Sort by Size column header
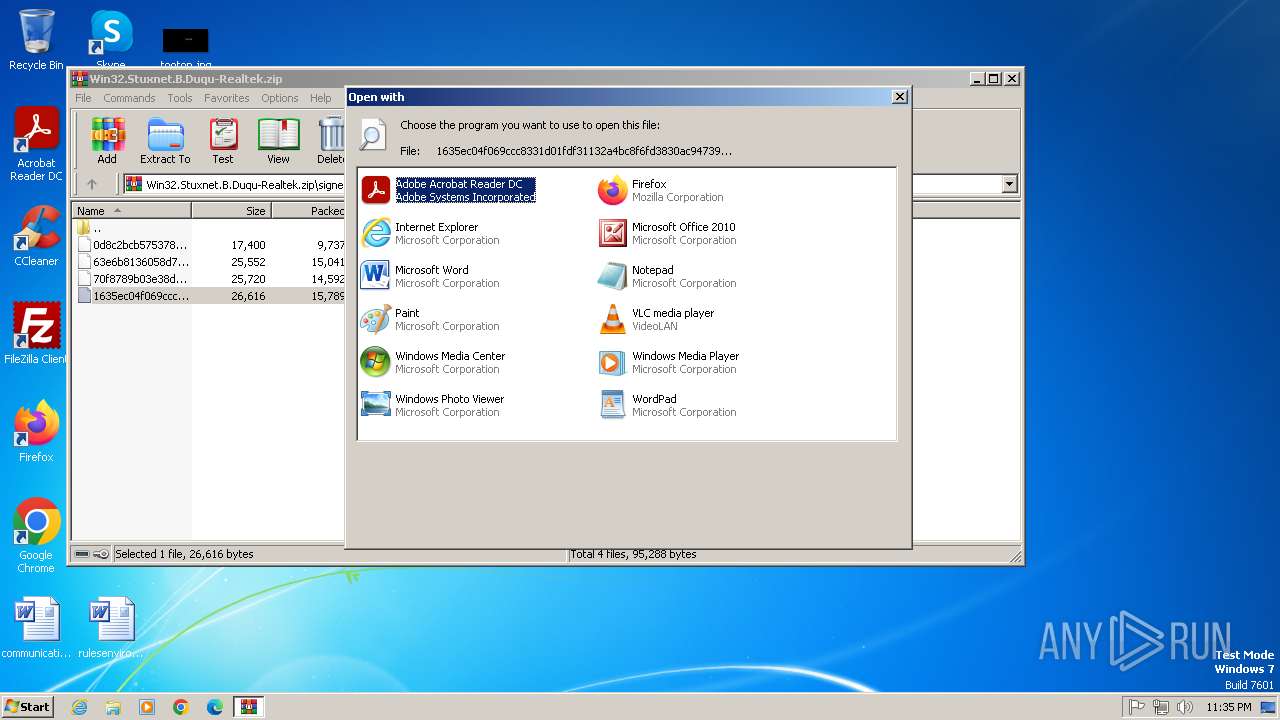Screen dimensions: 1280x720 click(231, 211)
